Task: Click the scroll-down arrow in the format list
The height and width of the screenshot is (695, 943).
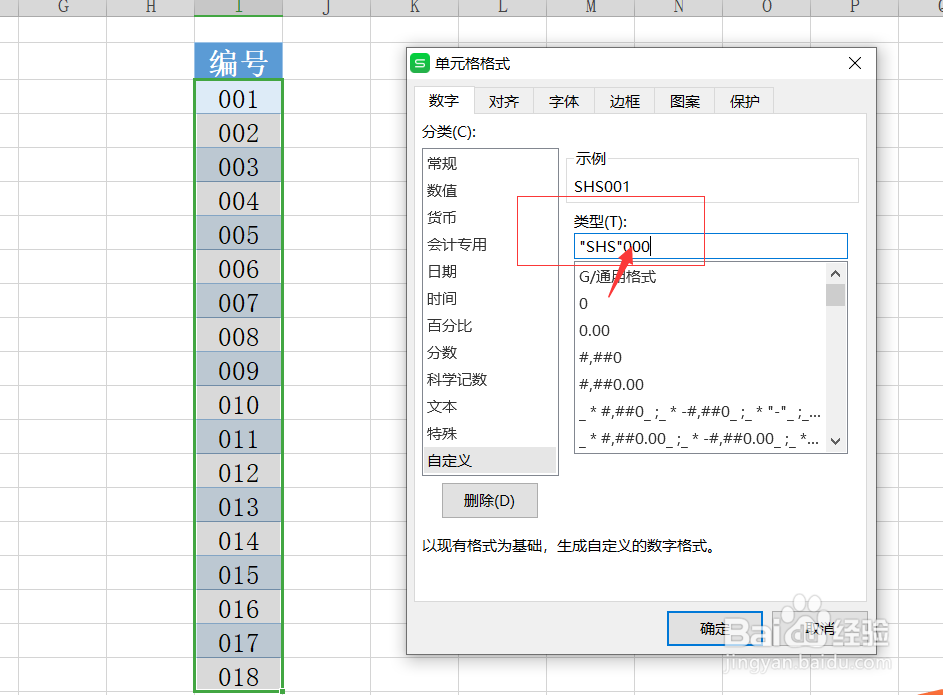Action: (835, 441)
